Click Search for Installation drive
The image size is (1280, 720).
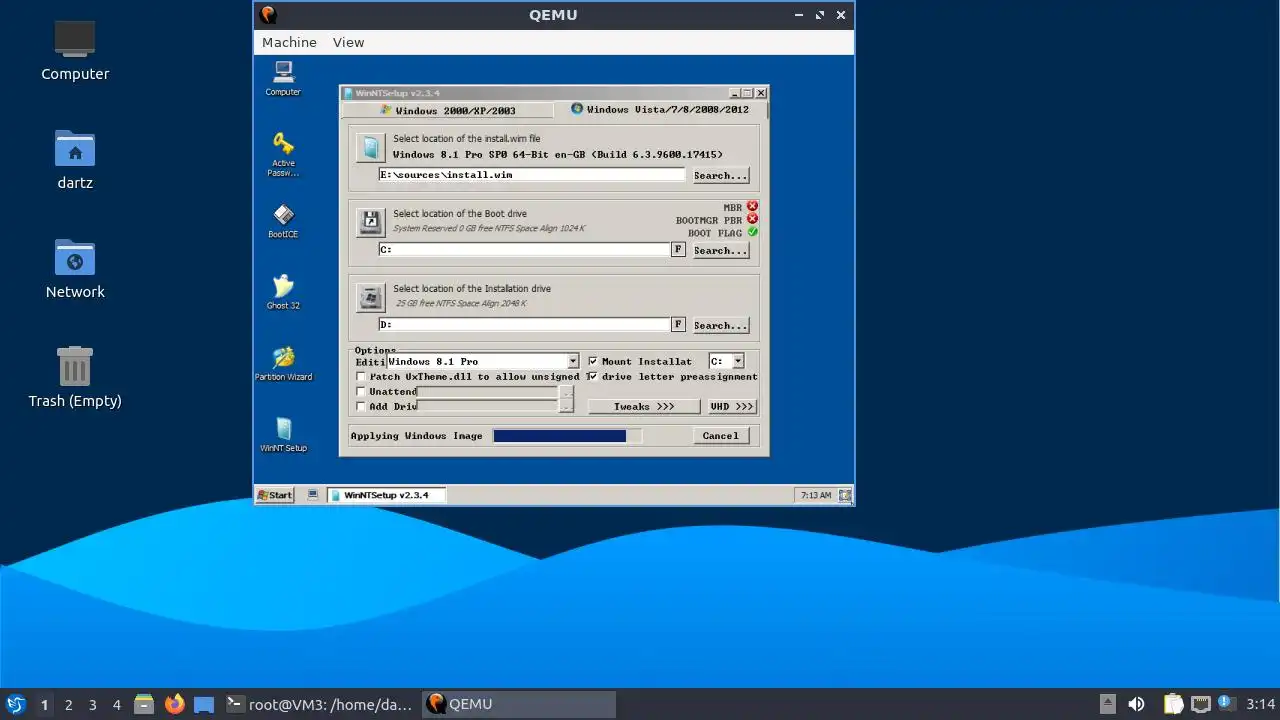[720, 325]
